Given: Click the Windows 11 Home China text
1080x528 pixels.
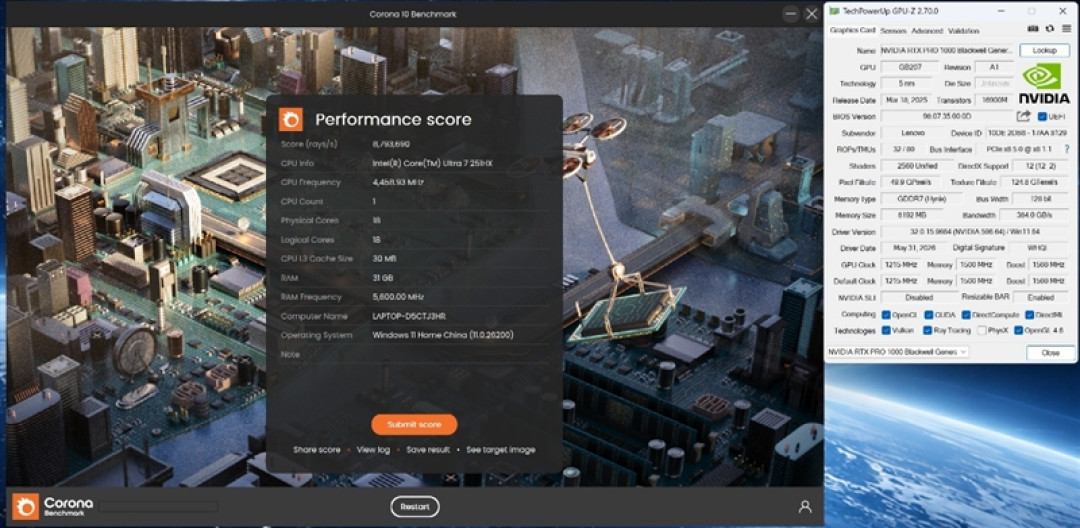Looking at the screenshot, I should point(443,335).
